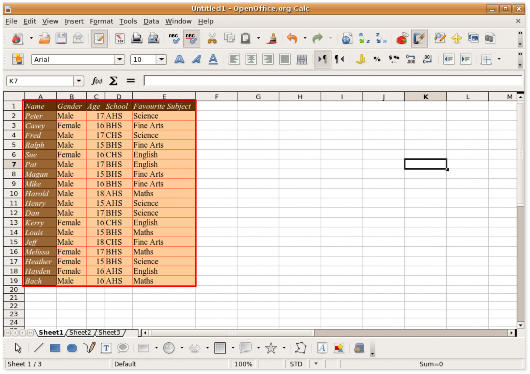Expand the font size dropdown

162,60
